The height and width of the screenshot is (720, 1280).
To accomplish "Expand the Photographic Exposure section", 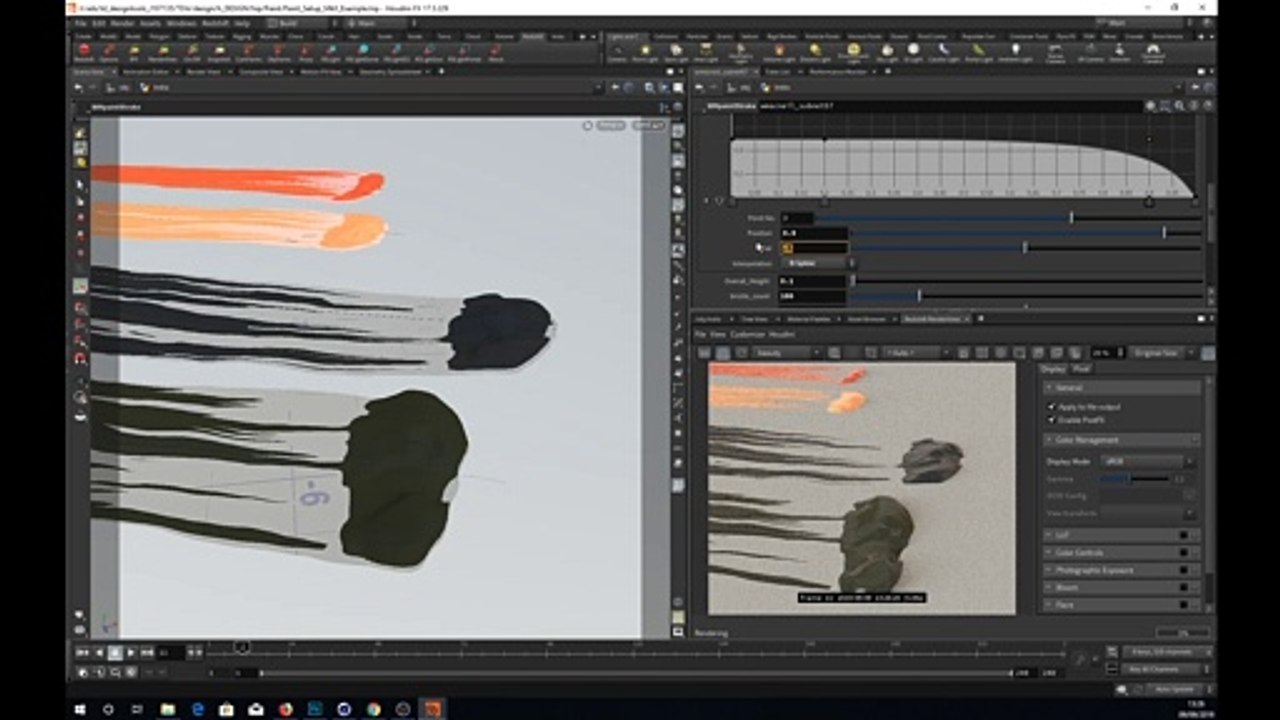I will click(1120, 570).
